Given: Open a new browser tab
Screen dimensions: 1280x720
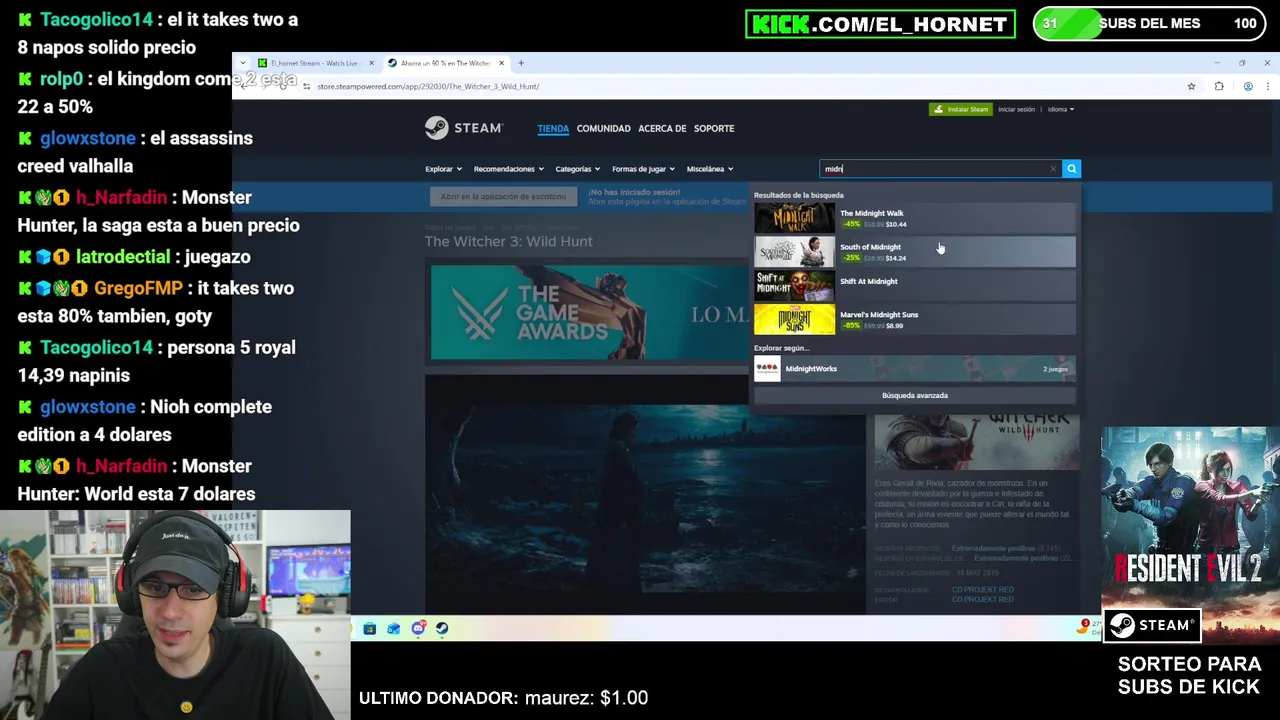Looking at the screenshot, I should 520,63.
